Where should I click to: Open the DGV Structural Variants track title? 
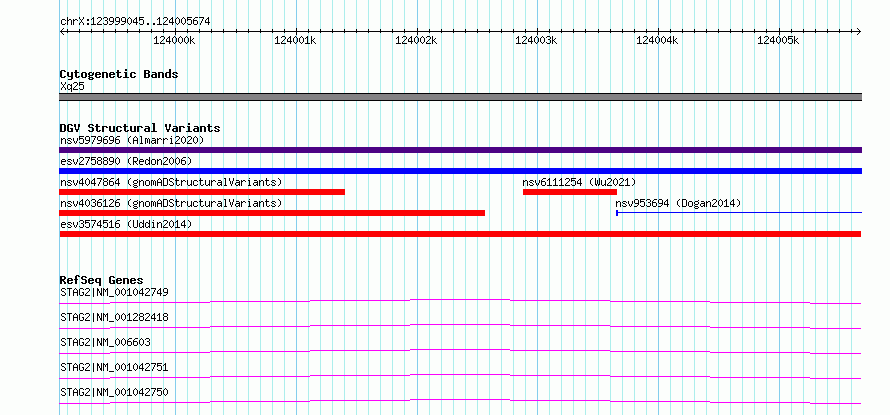(140, 128)
